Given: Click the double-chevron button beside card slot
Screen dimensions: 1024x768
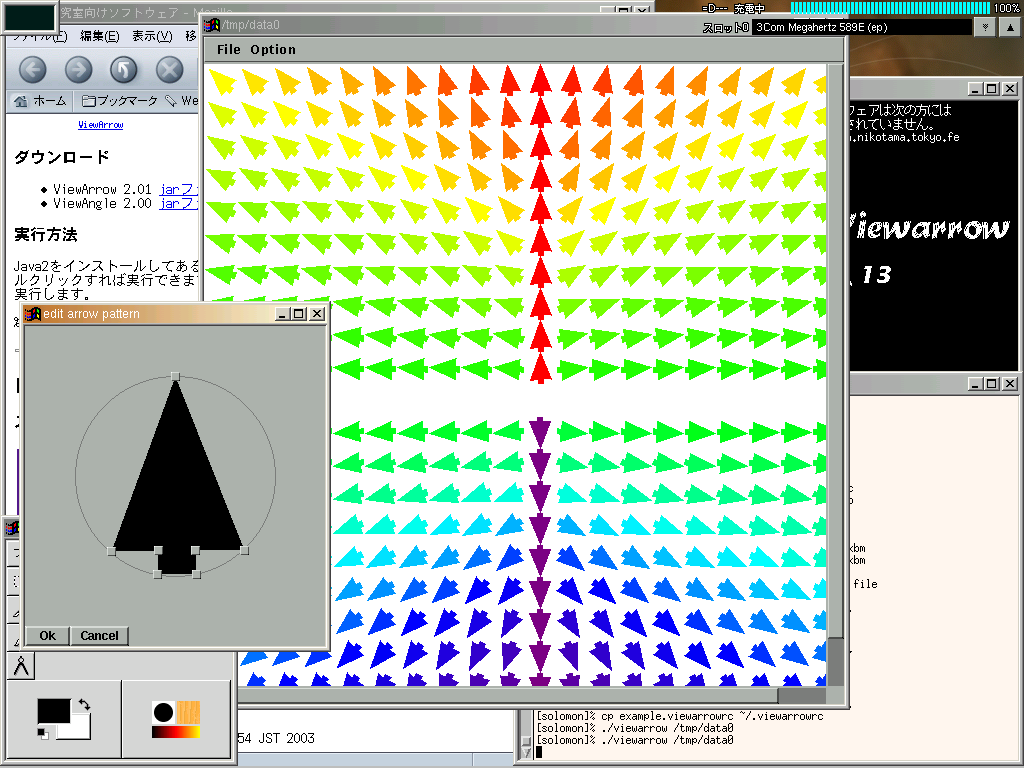Looking at the screenshot, I should tap(985, 27).
